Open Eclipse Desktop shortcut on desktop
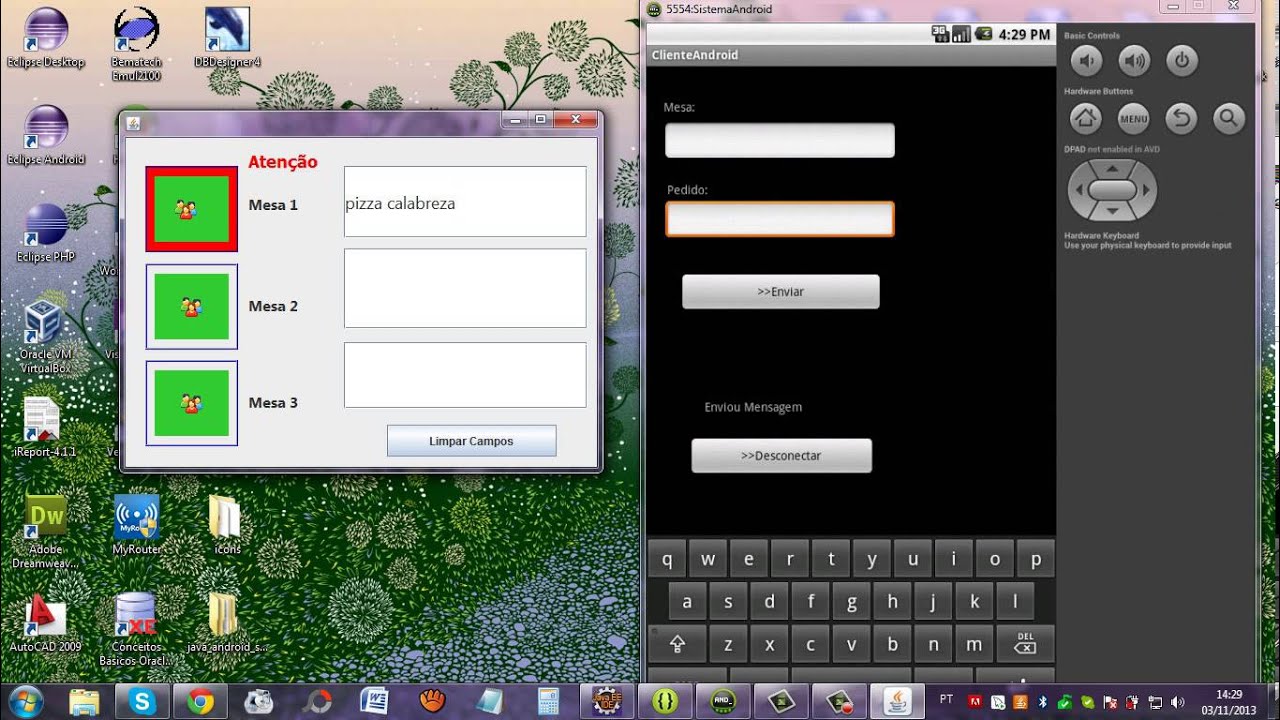 (x=46, y=37)
